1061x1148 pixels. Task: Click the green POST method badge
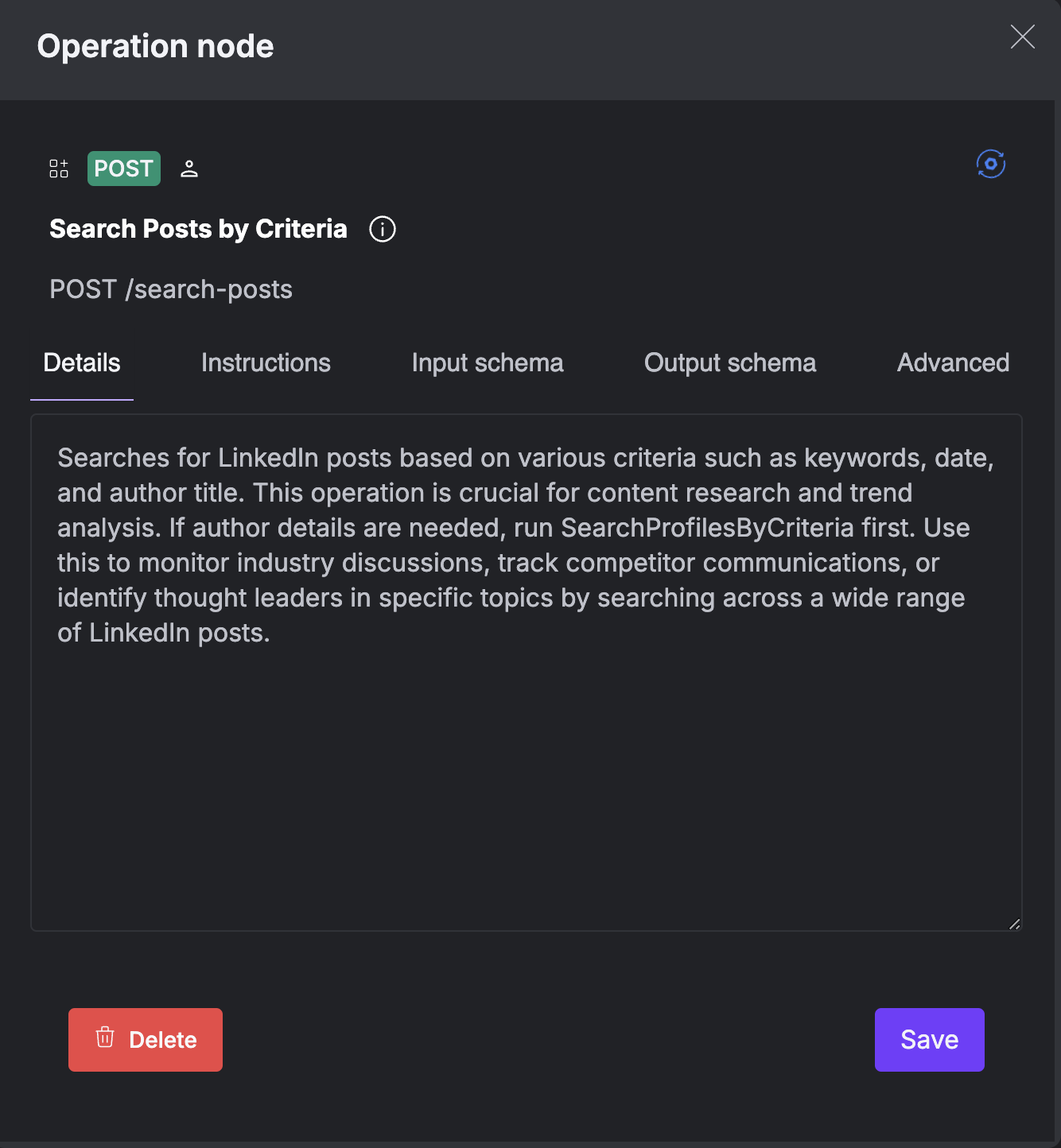tap(122, 168)
